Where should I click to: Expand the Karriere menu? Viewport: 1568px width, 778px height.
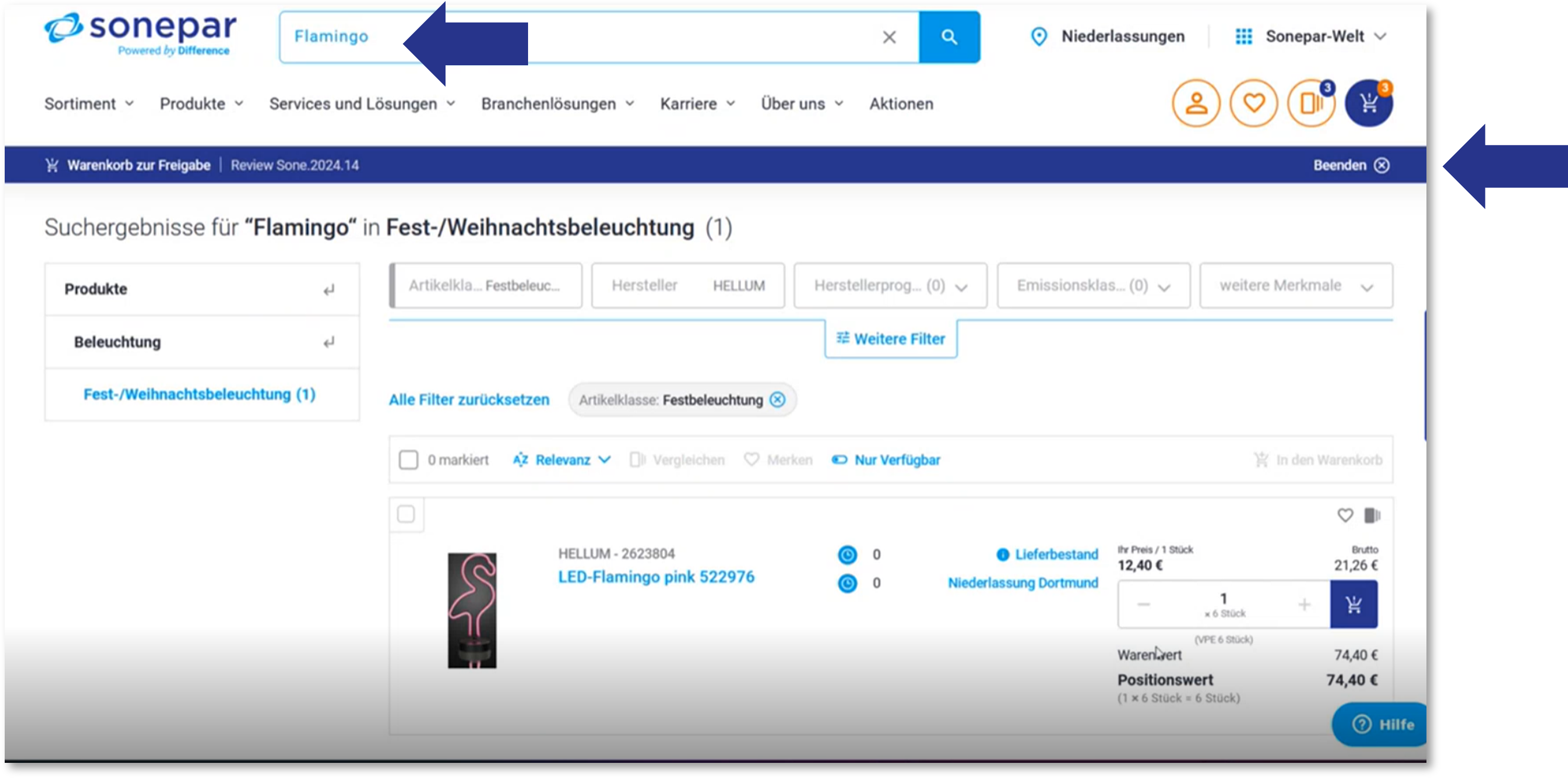click(698, 103)
